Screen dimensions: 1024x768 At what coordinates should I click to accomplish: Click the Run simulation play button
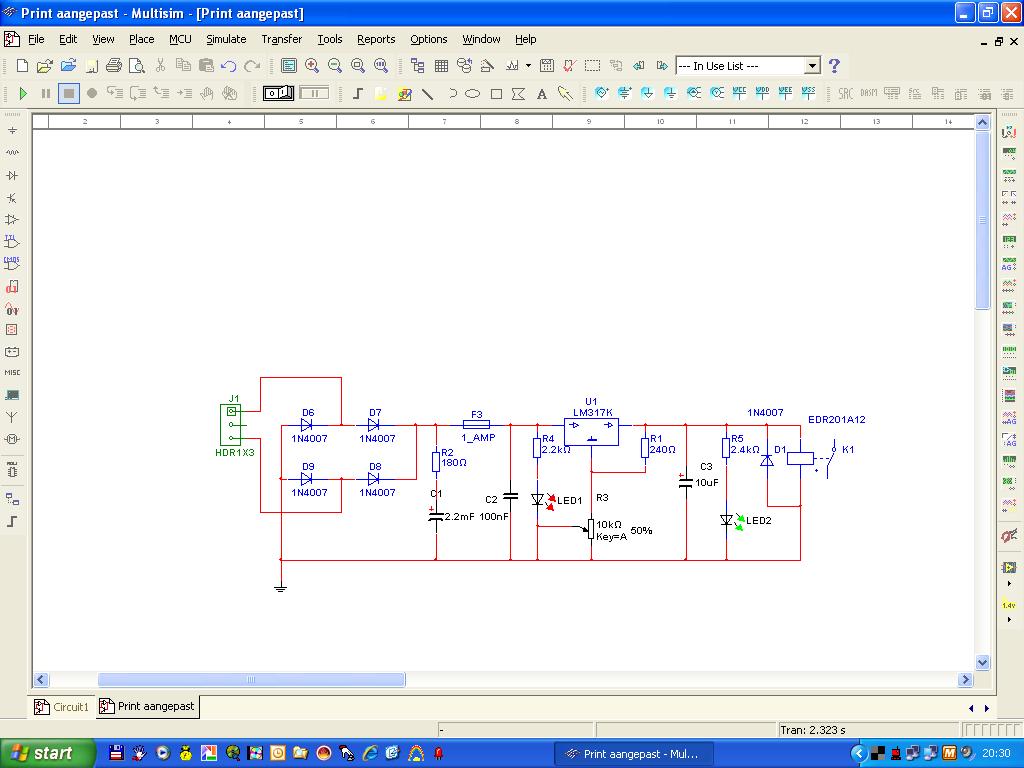pyautogui.click(x=23, y=93)
